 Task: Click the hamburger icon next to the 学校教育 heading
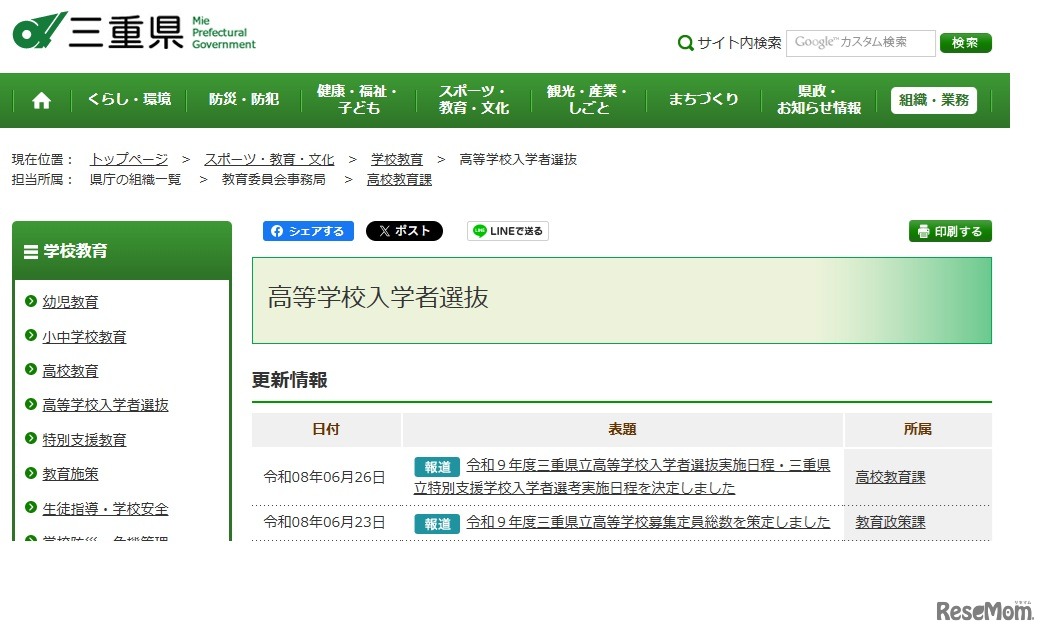31,252
